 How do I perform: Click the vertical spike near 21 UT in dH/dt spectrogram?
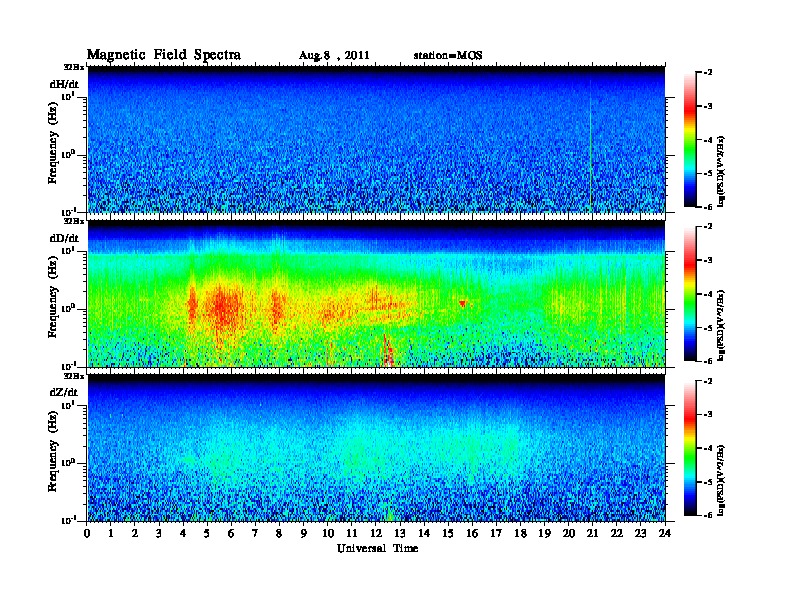point(590,146)
